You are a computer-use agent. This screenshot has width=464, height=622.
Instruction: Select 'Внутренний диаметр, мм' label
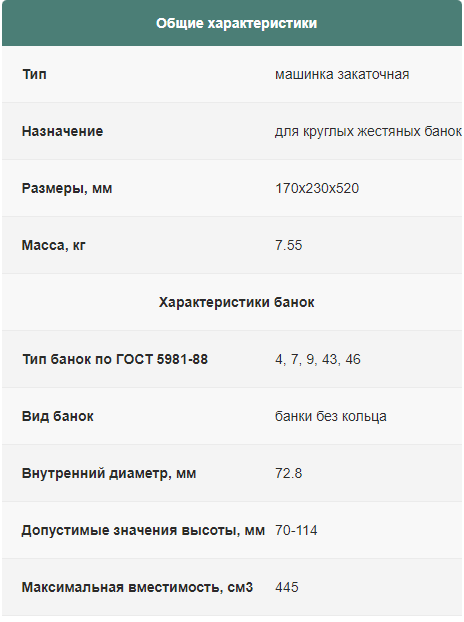(109, 473)
